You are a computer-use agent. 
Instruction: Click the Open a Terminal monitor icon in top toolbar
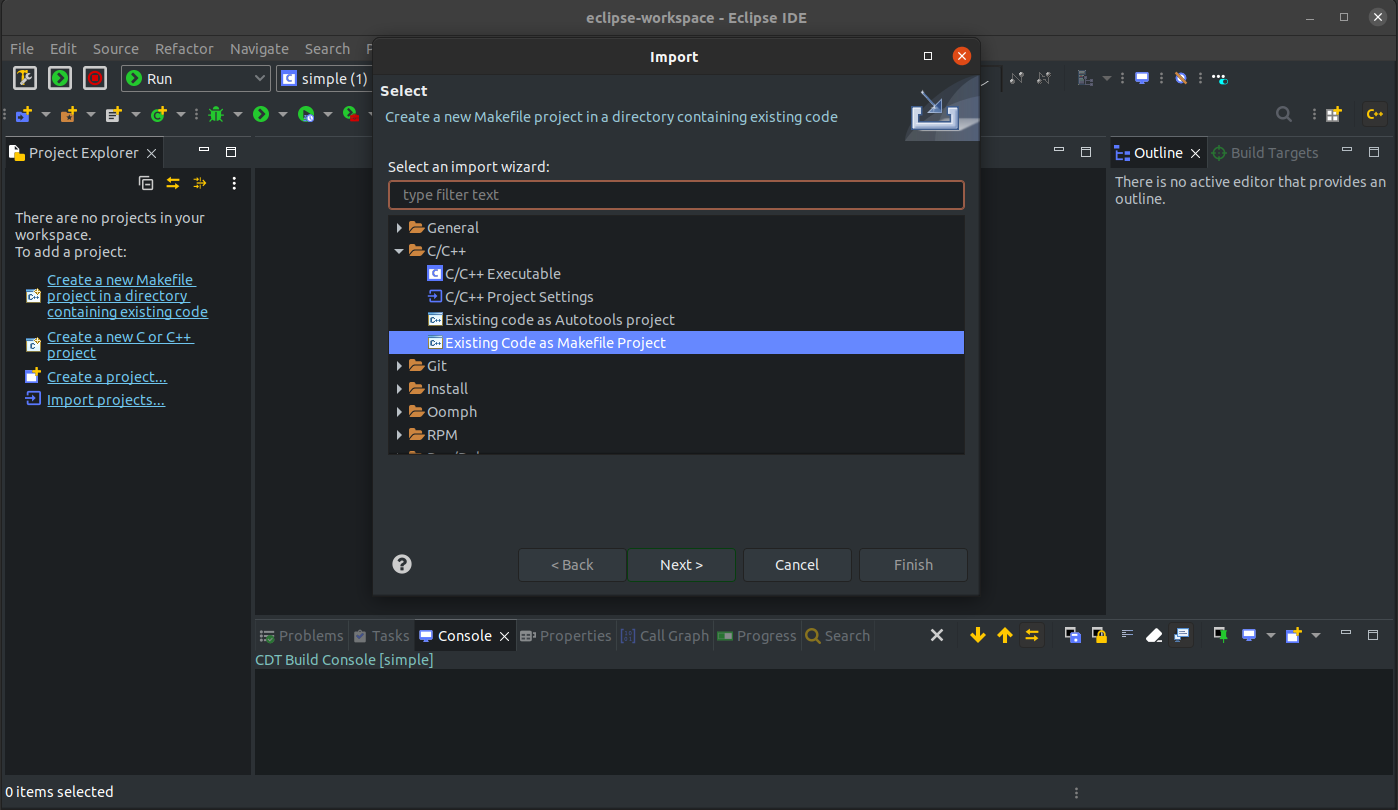[1142, 78]
